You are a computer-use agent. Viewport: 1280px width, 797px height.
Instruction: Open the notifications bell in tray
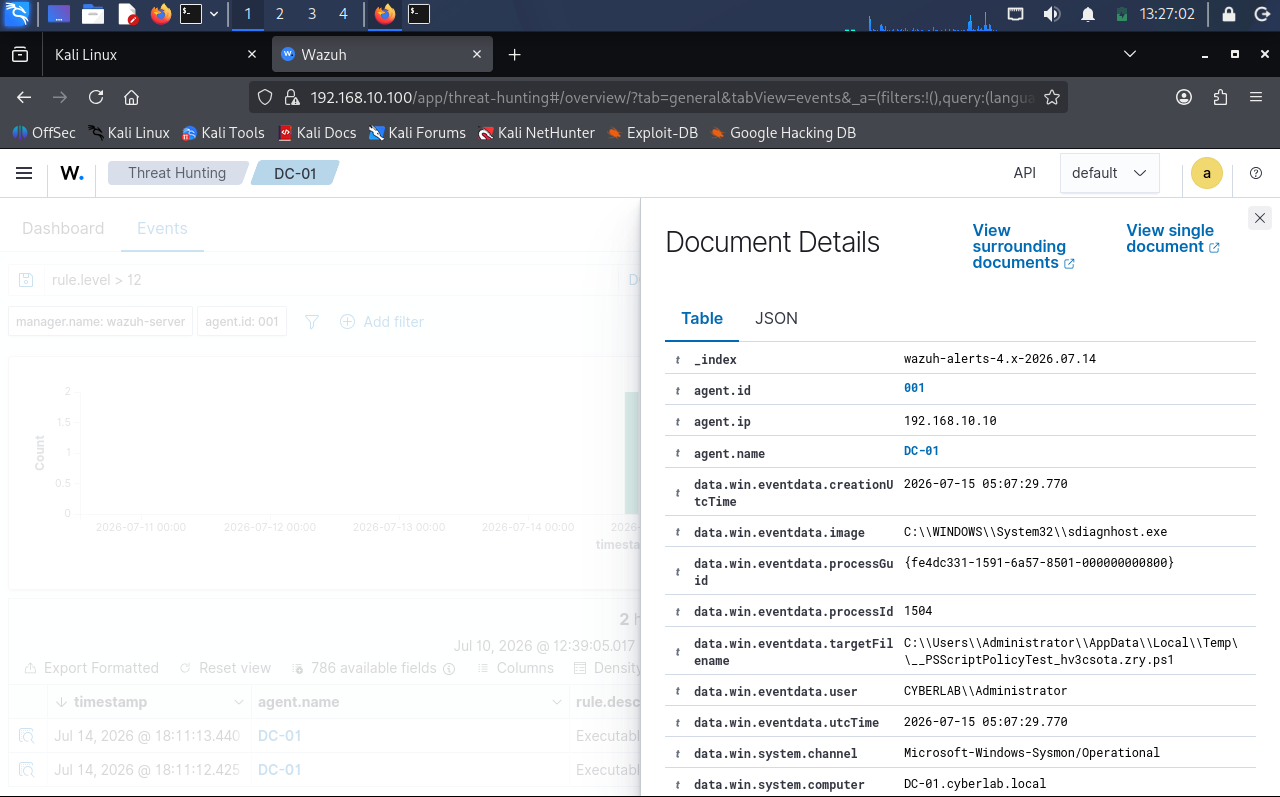point(1088,14)
